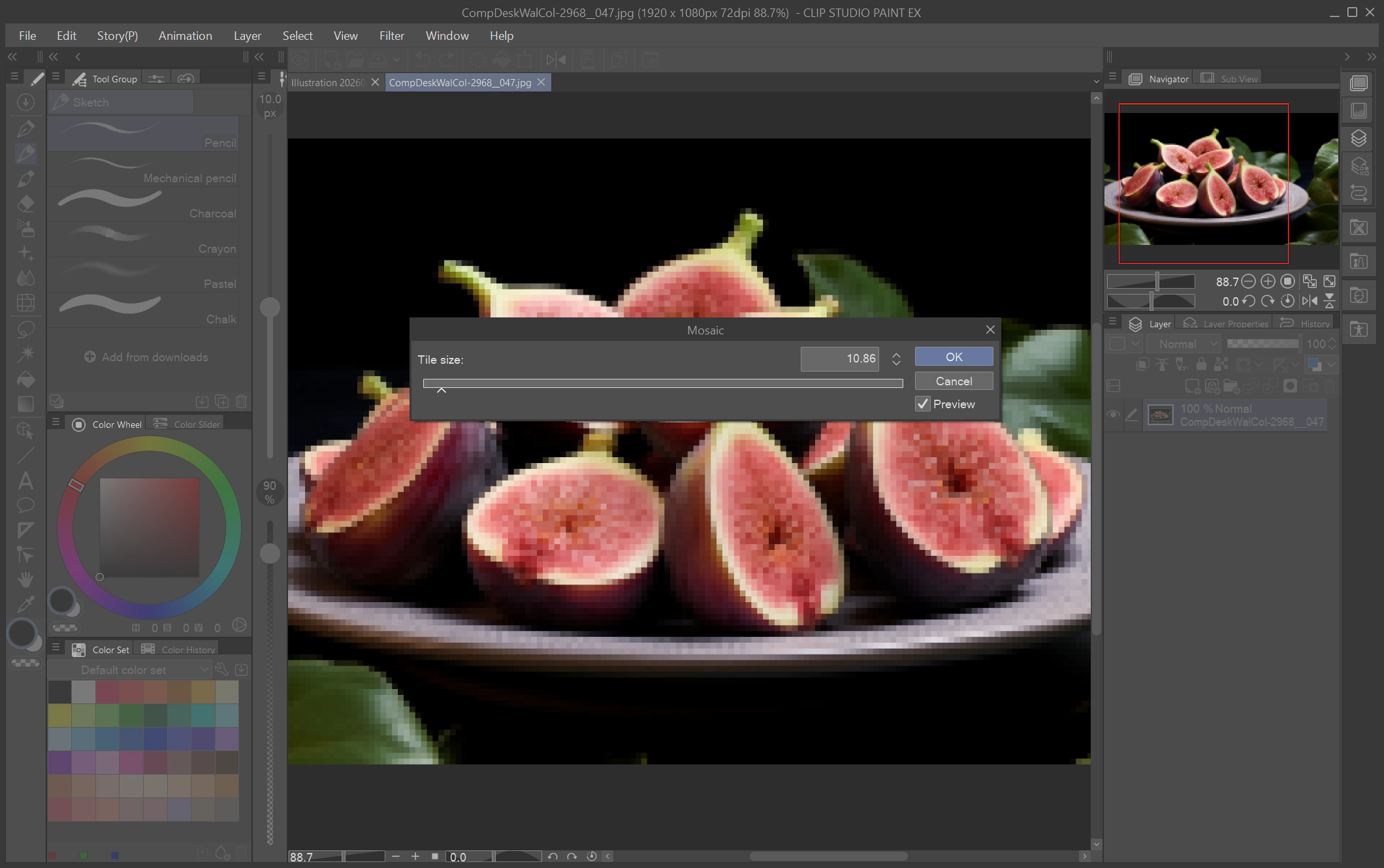Image resolution: width=1384 pixels, height=868 pixels.
Task: Select the Eyedropper tool
Action: click(x=25, y=605)
